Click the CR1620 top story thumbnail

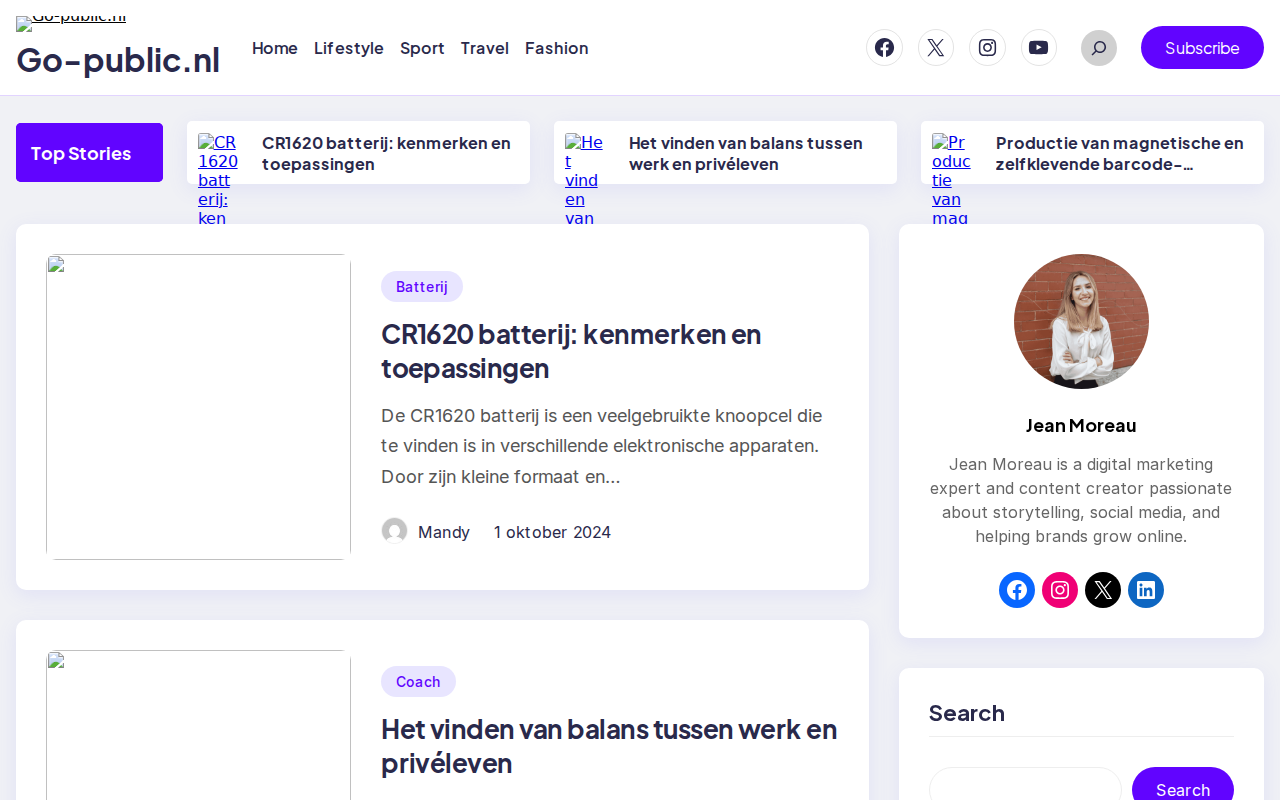click(218, 178)
